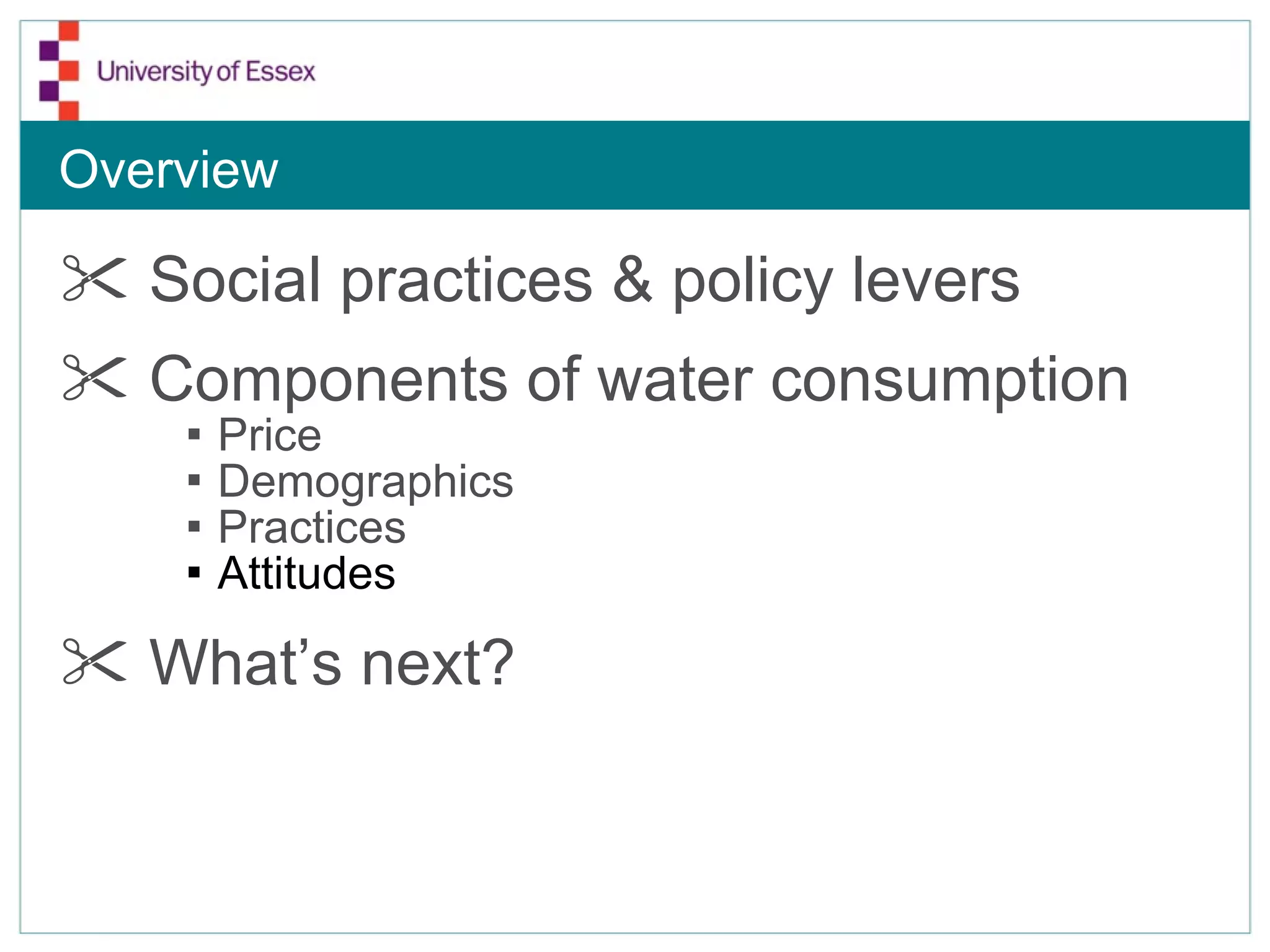Click the Practices sub-item text
This screenshot has height=952, width=1270.
click(x=312, y=527)
